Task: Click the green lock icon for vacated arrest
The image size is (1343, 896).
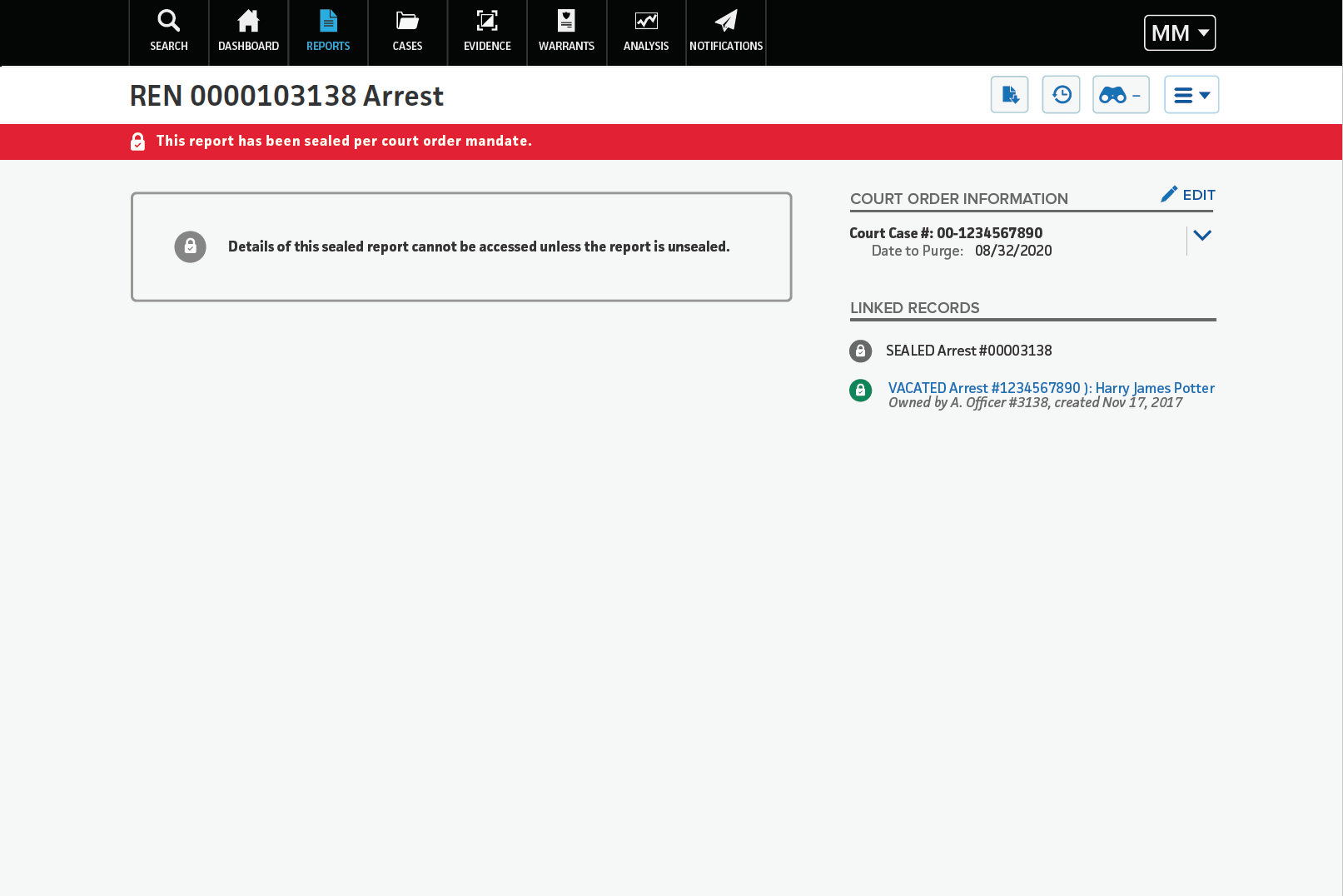Action: tap(860, 390)
